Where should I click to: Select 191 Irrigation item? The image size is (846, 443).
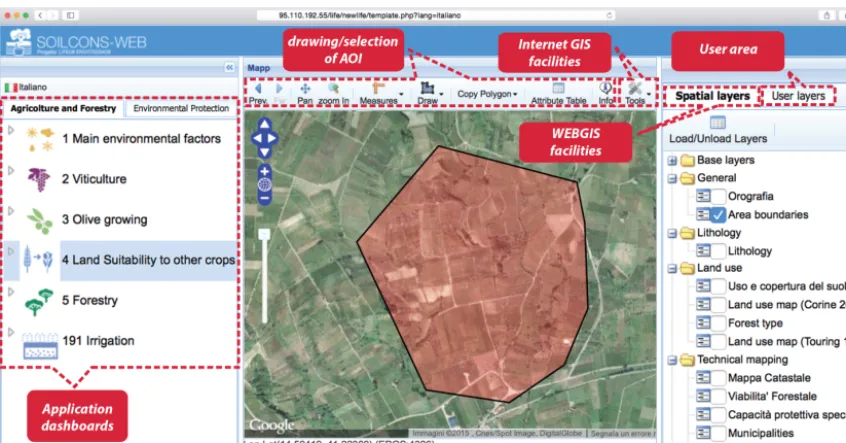pyautogui.click(x=98, y=341)
